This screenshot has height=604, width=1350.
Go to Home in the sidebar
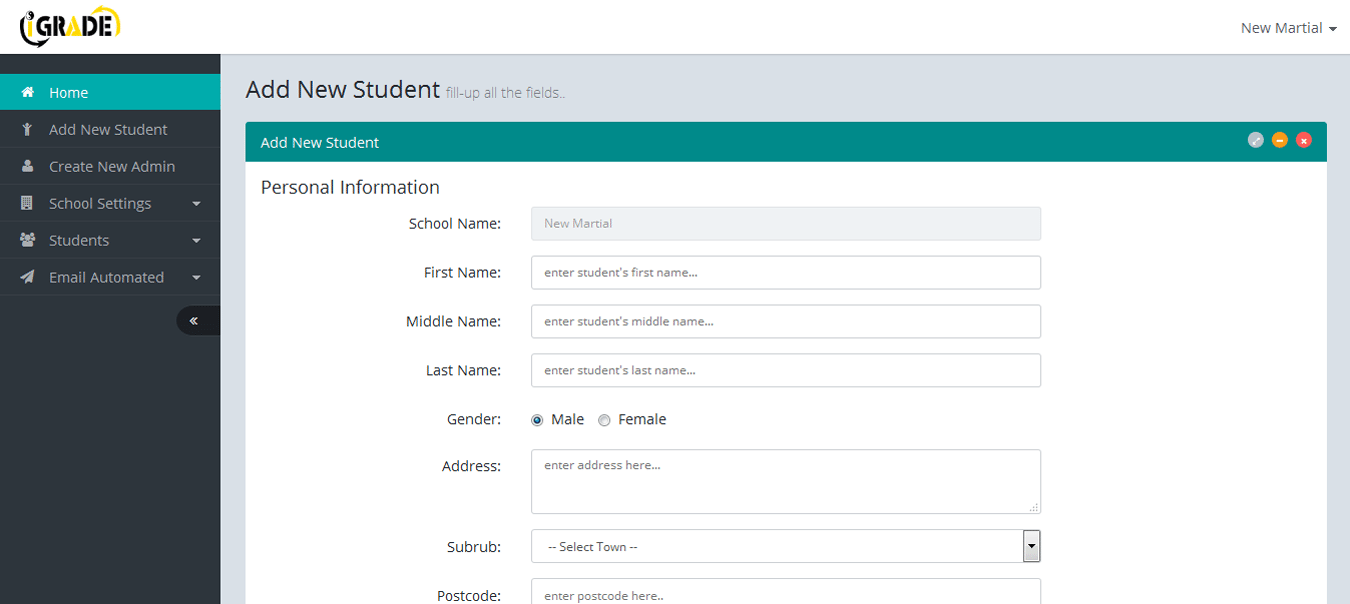(x=110, y=92)
